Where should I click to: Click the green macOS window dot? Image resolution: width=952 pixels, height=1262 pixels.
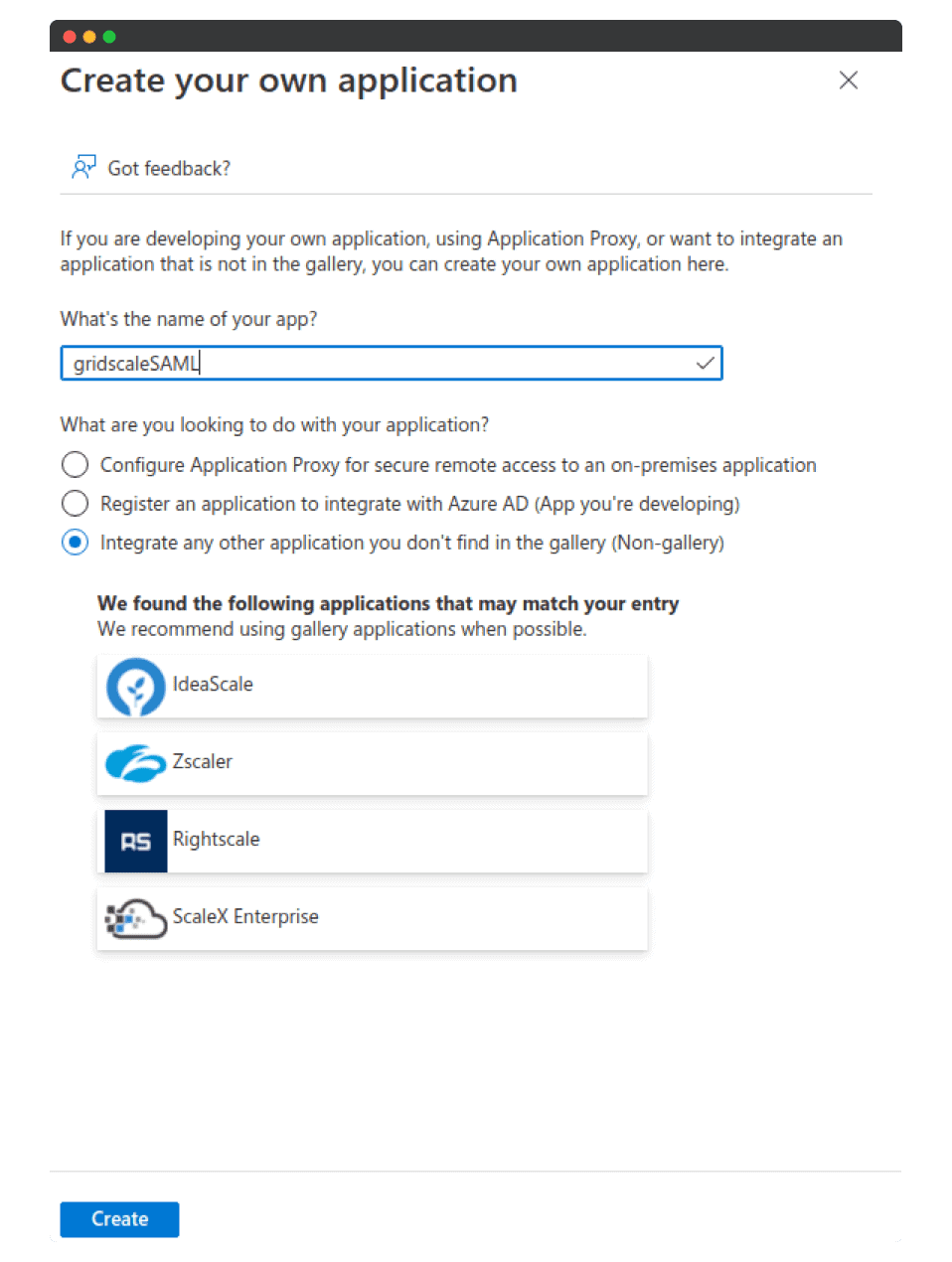pyautogui.click(x=109, y=37)
